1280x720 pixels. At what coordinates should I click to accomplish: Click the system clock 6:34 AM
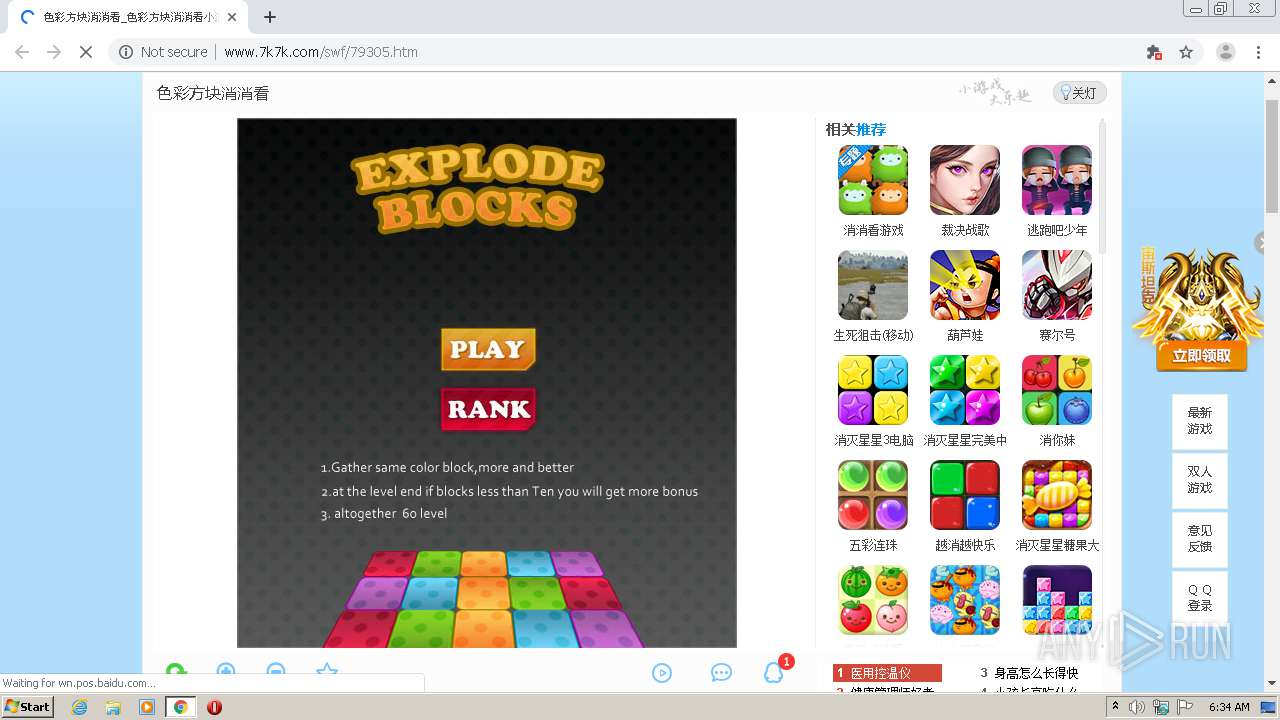pyautogui.click(x=1229, y=707)
